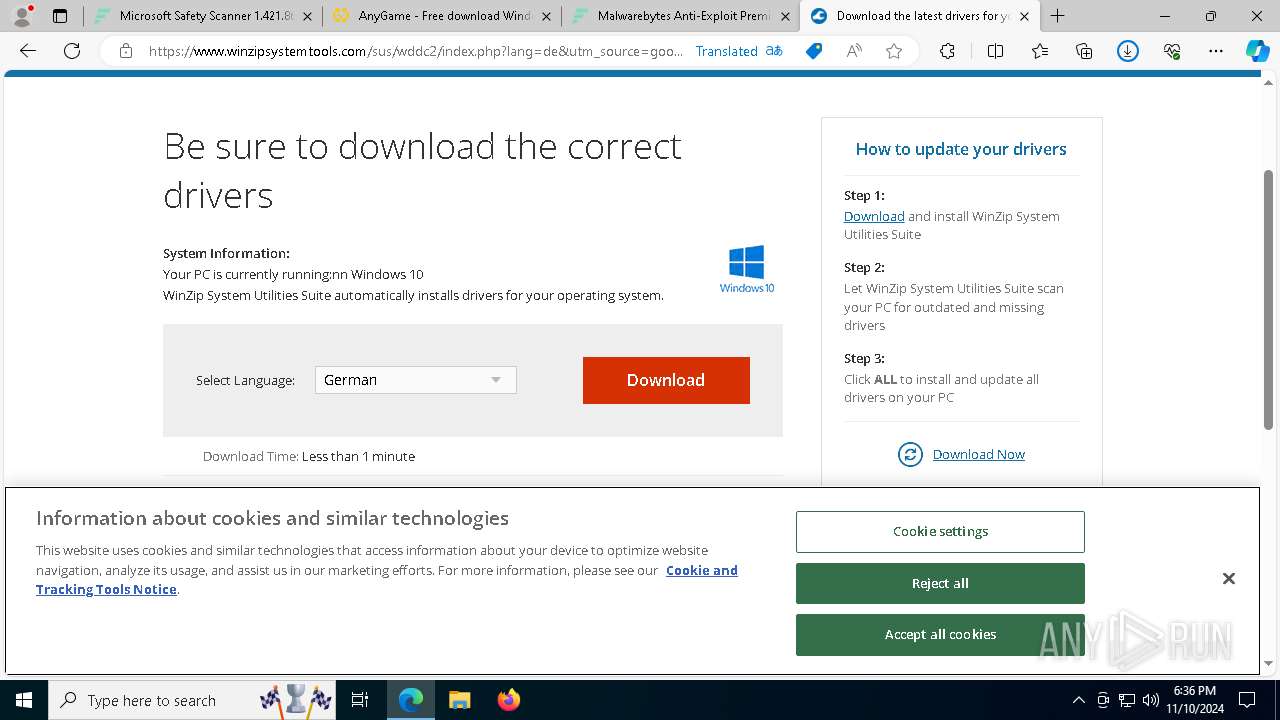1280x720 pixels.
Task: Open split screen view
Action: [995, 51]
